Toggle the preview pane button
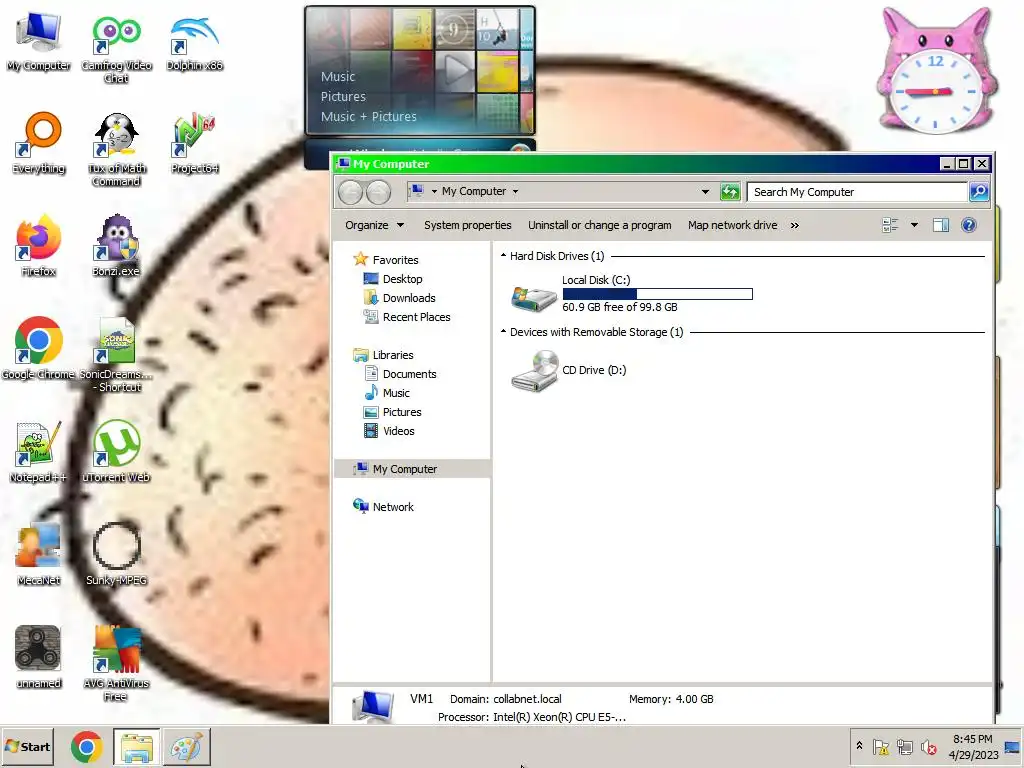This screenshot has height=768, width=1024. pos(940,225)
